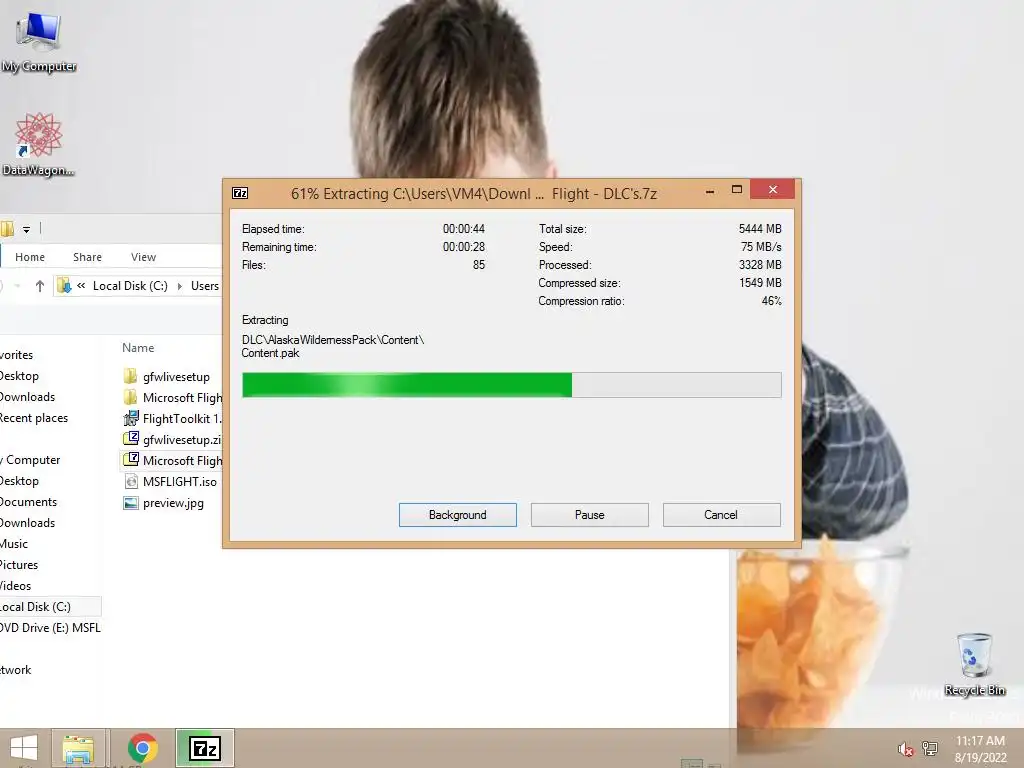Click the double-chevron in the address bar
The image size is (1024, 768).
(x=81, y=285)
